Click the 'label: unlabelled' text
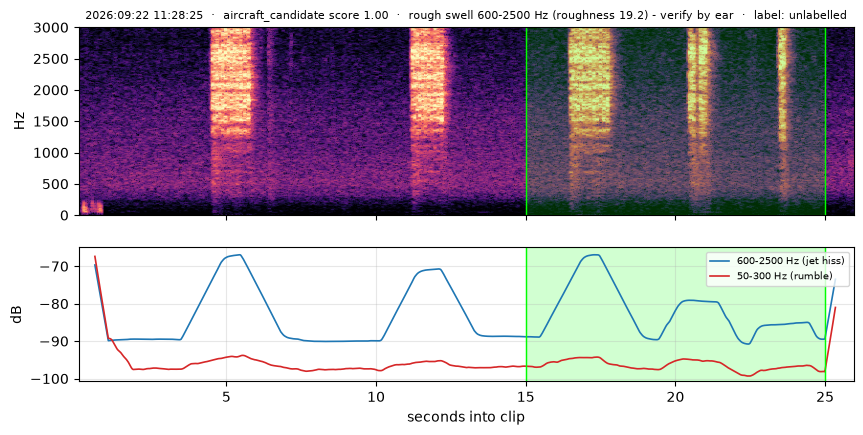This screenshot has height=435, width=863. pyautogui.click(x=800, y=15)
